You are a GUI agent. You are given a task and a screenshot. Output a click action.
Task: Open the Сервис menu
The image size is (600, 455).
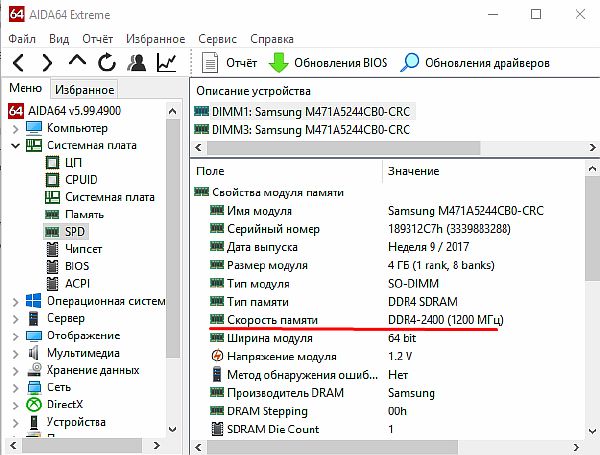click(217, 39)
